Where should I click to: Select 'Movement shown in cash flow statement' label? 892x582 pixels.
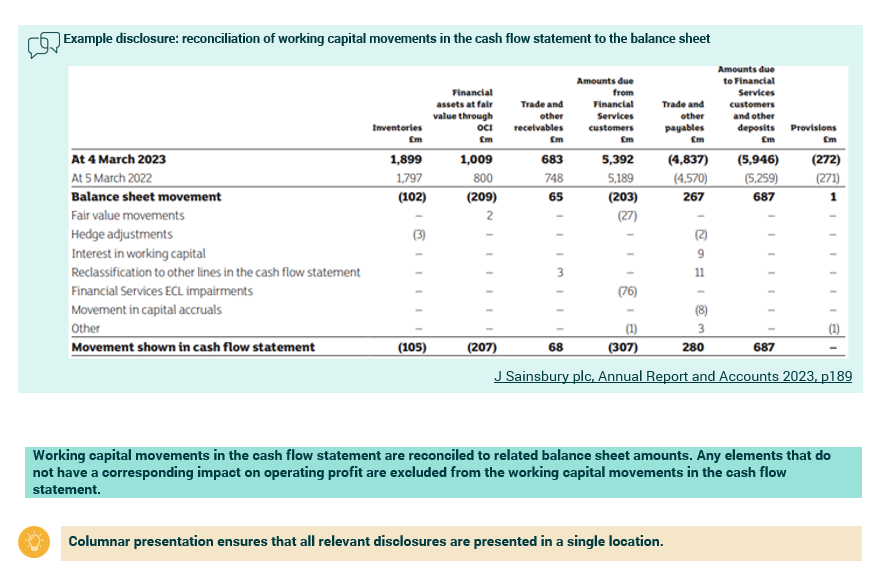pyautogui.click(x=193, y=347)
